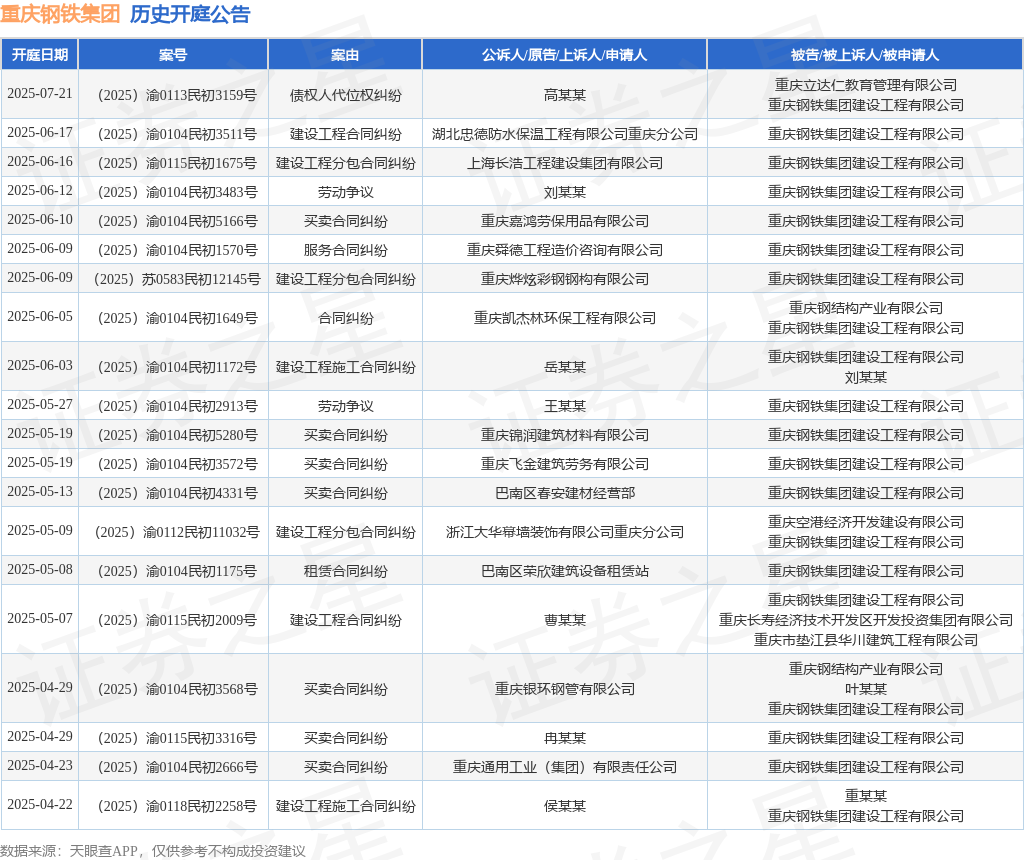
Task: Click the 合同纠纷 cell for 渝0104民初1649号
Action: tap(345, 319)
